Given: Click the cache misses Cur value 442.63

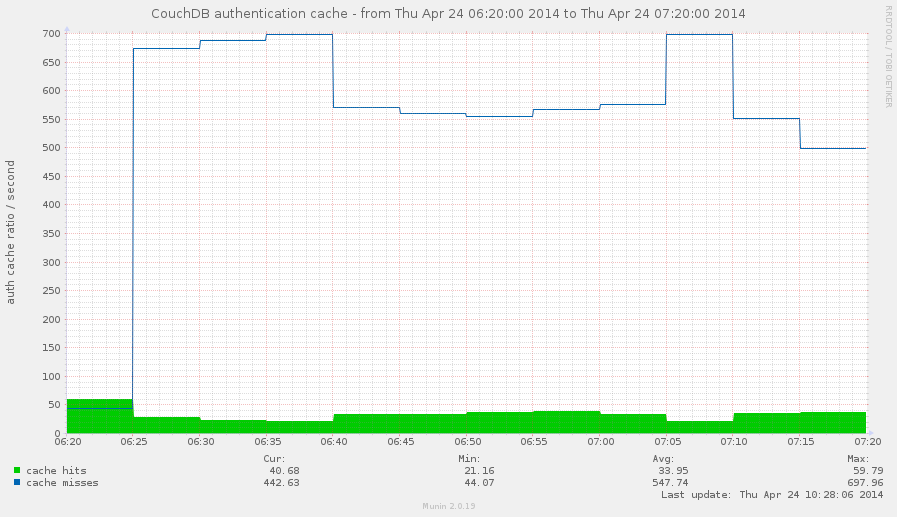Looking at the screenshot, I should tap(281, 483).
